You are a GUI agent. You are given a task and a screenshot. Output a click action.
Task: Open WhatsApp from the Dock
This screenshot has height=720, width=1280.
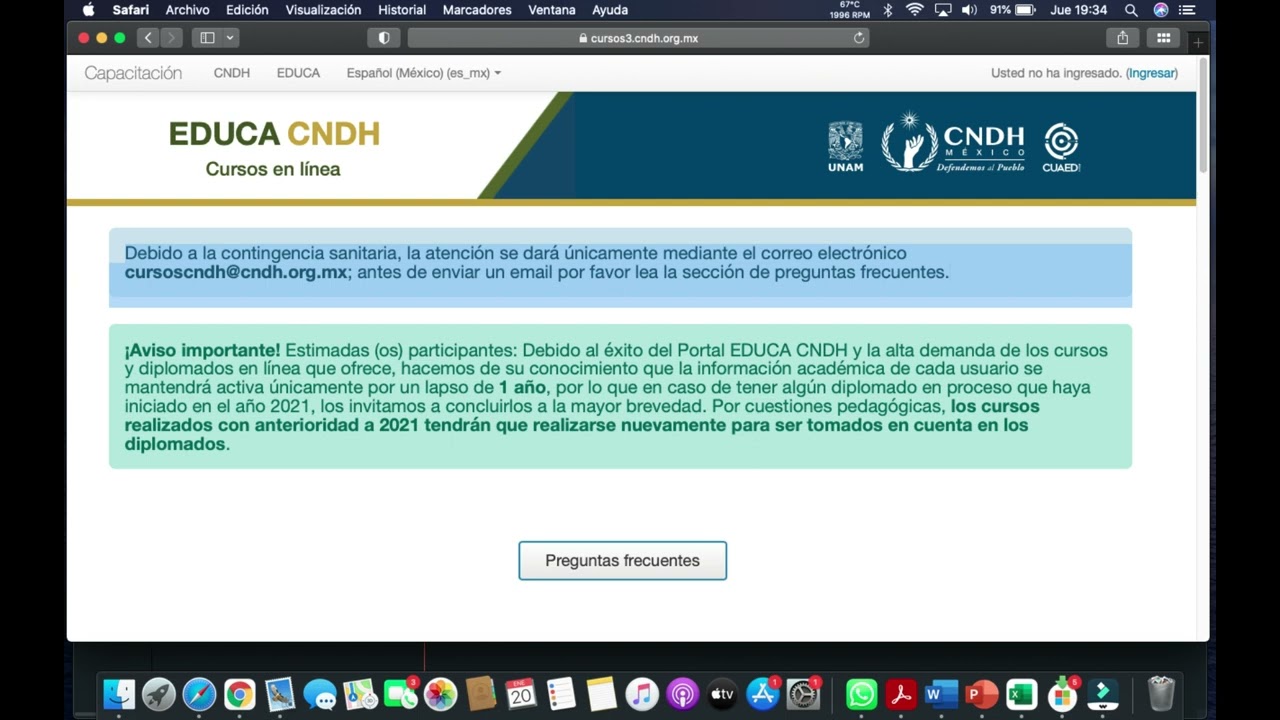[861, 693]
